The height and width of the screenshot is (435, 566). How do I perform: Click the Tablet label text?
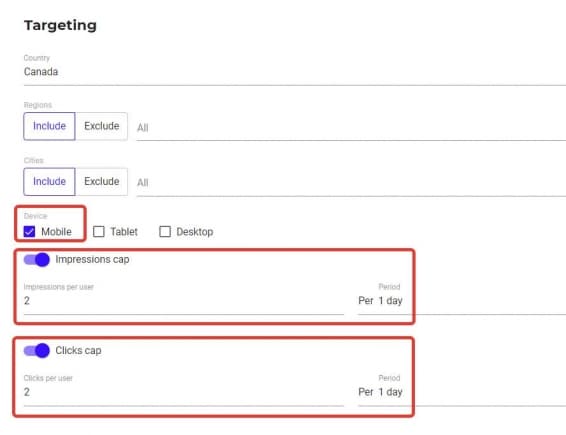point(124,232)
